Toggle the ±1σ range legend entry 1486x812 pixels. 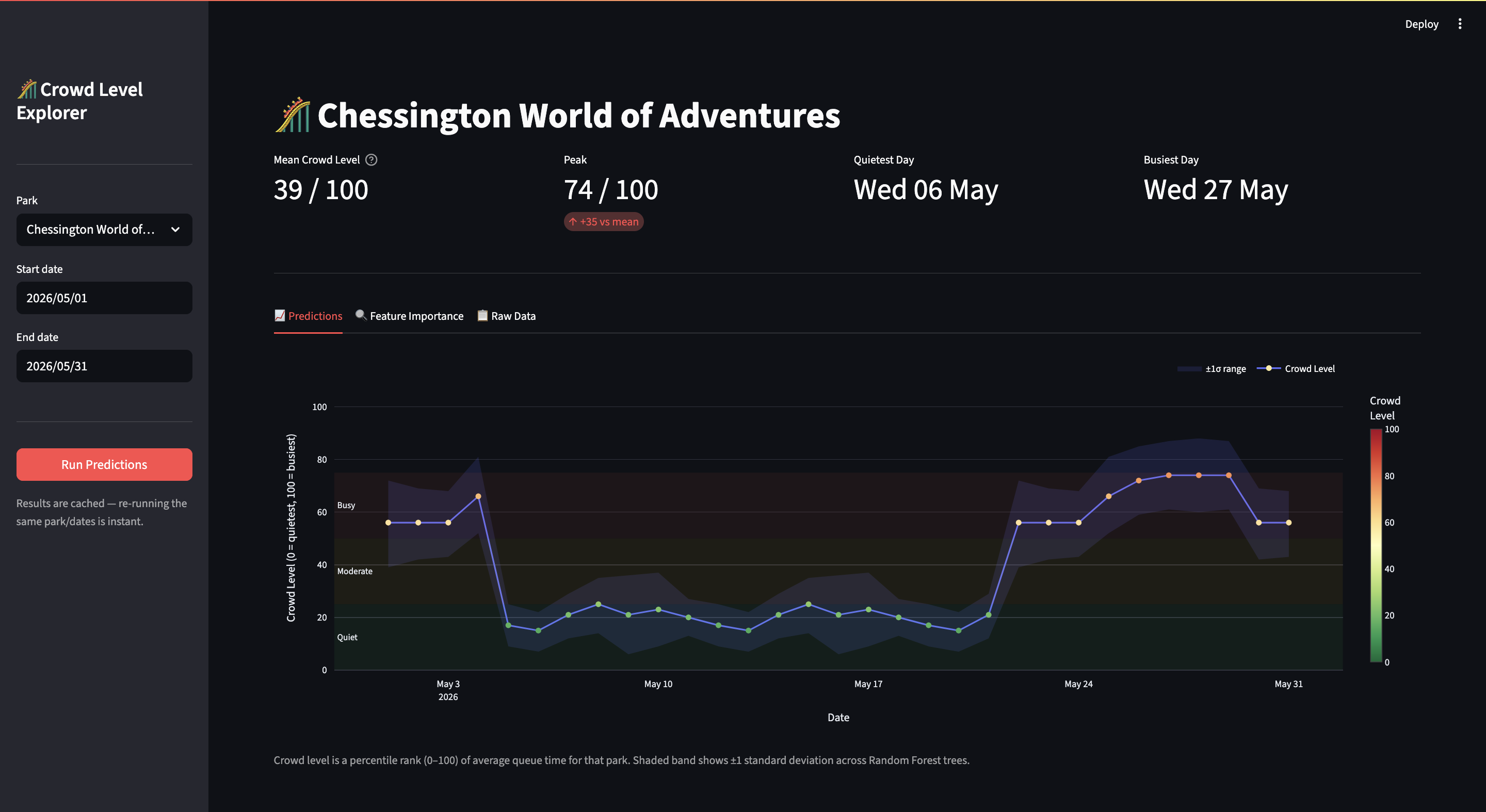coord(1212,368)
